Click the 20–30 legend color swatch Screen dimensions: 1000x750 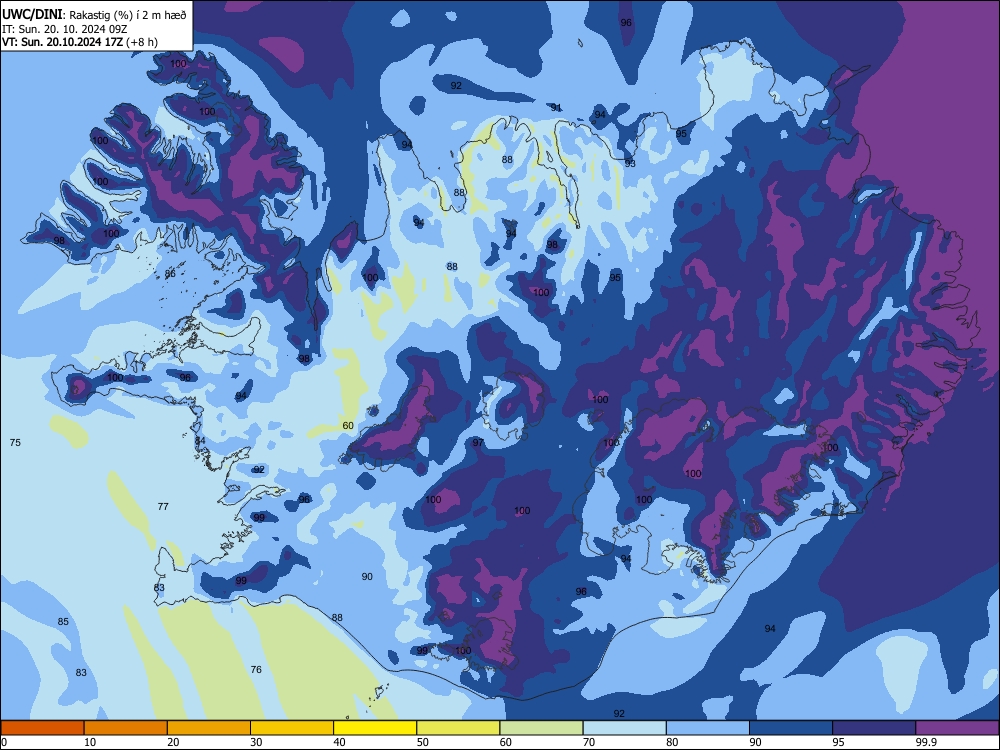tap(209, 728)
